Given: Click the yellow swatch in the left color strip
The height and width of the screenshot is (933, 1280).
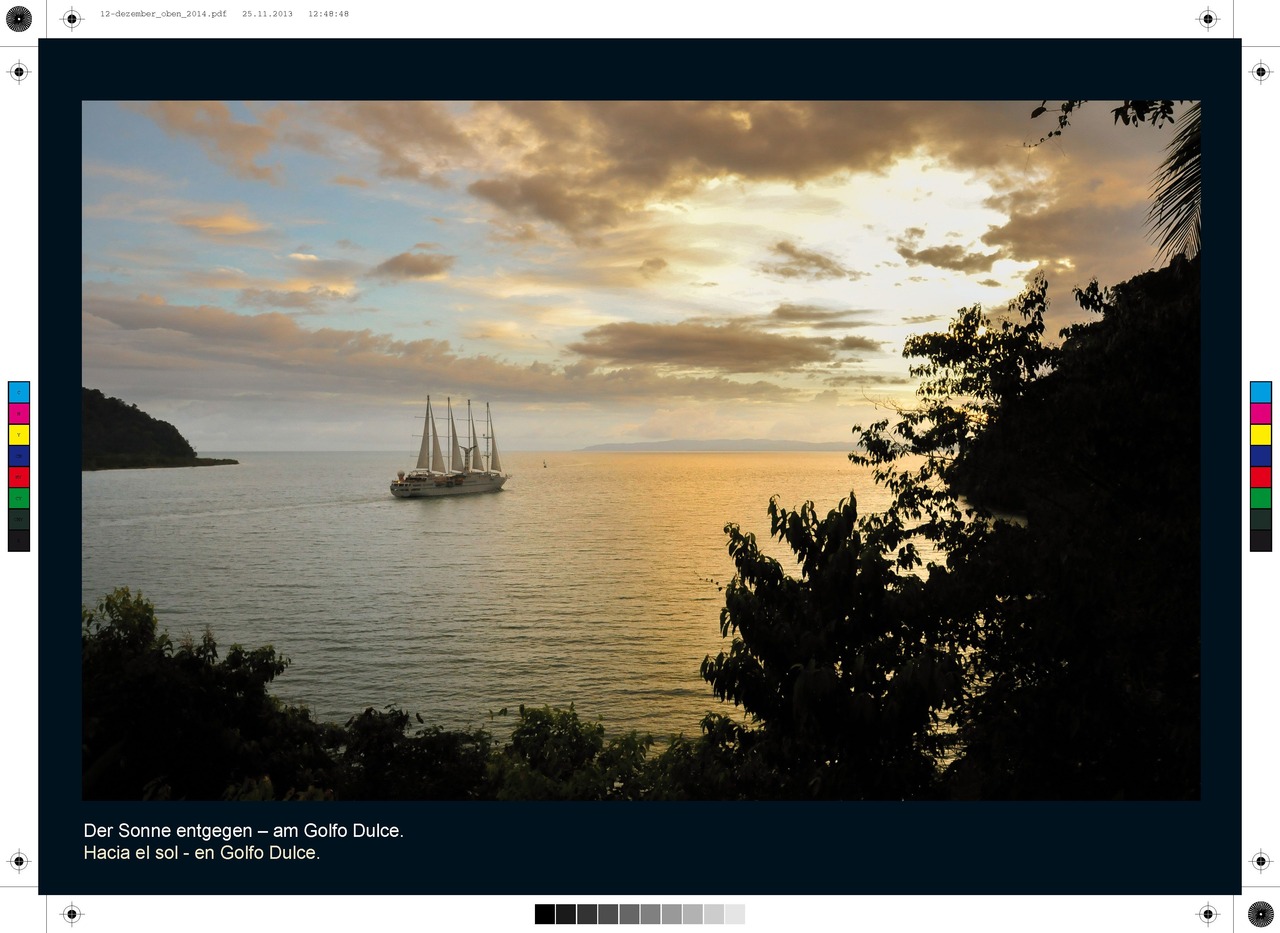Looking at the screenshot, I should point(19,435).
